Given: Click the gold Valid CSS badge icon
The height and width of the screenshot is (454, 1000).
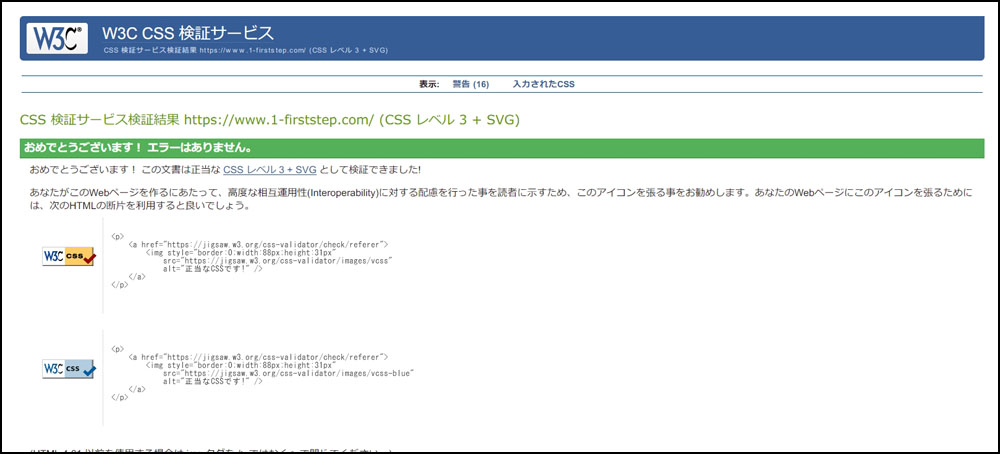Looking at the screenshot, I should [69, 256].
